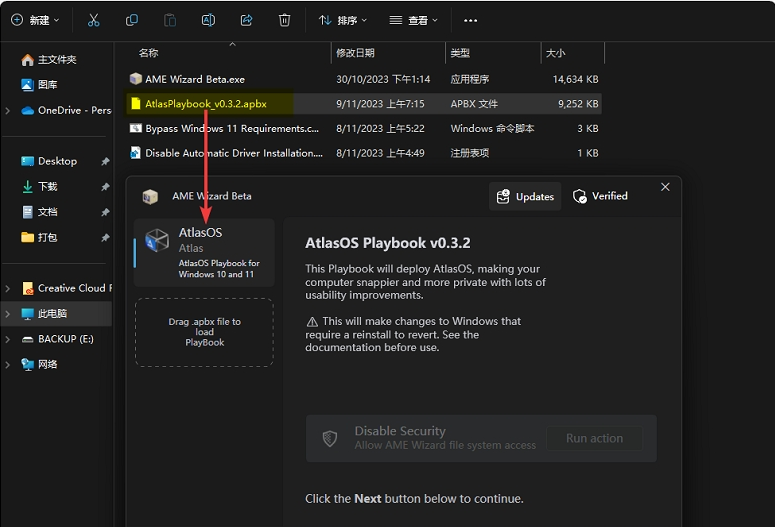Sort by the 大小 column header
Screen dimensions: 775x527
click(555, 53)
